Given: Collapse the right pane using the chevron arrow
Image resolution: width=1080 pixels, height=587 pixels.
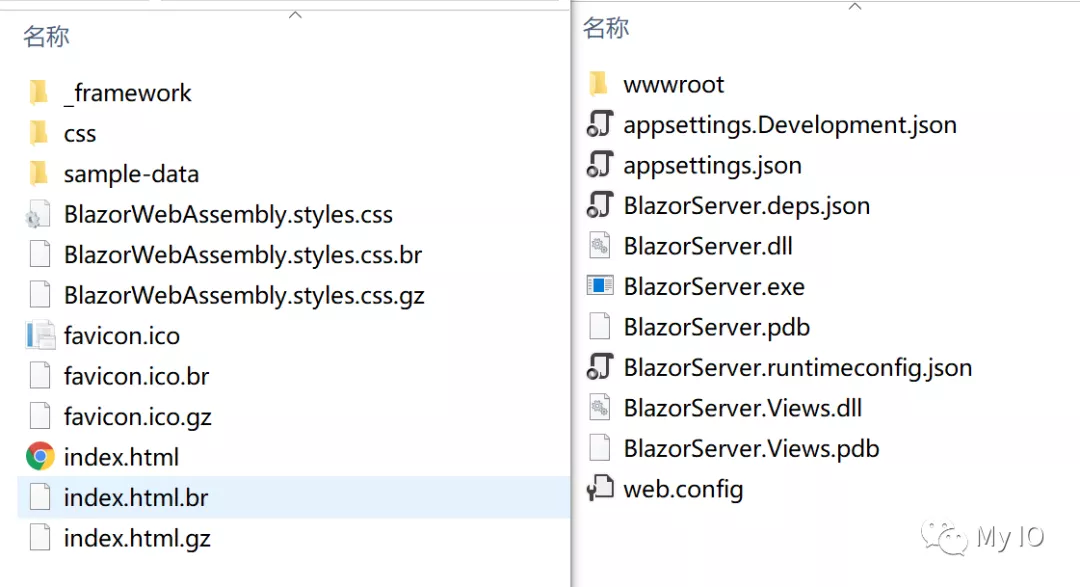Looking at the screenshot, I should 855,6.
